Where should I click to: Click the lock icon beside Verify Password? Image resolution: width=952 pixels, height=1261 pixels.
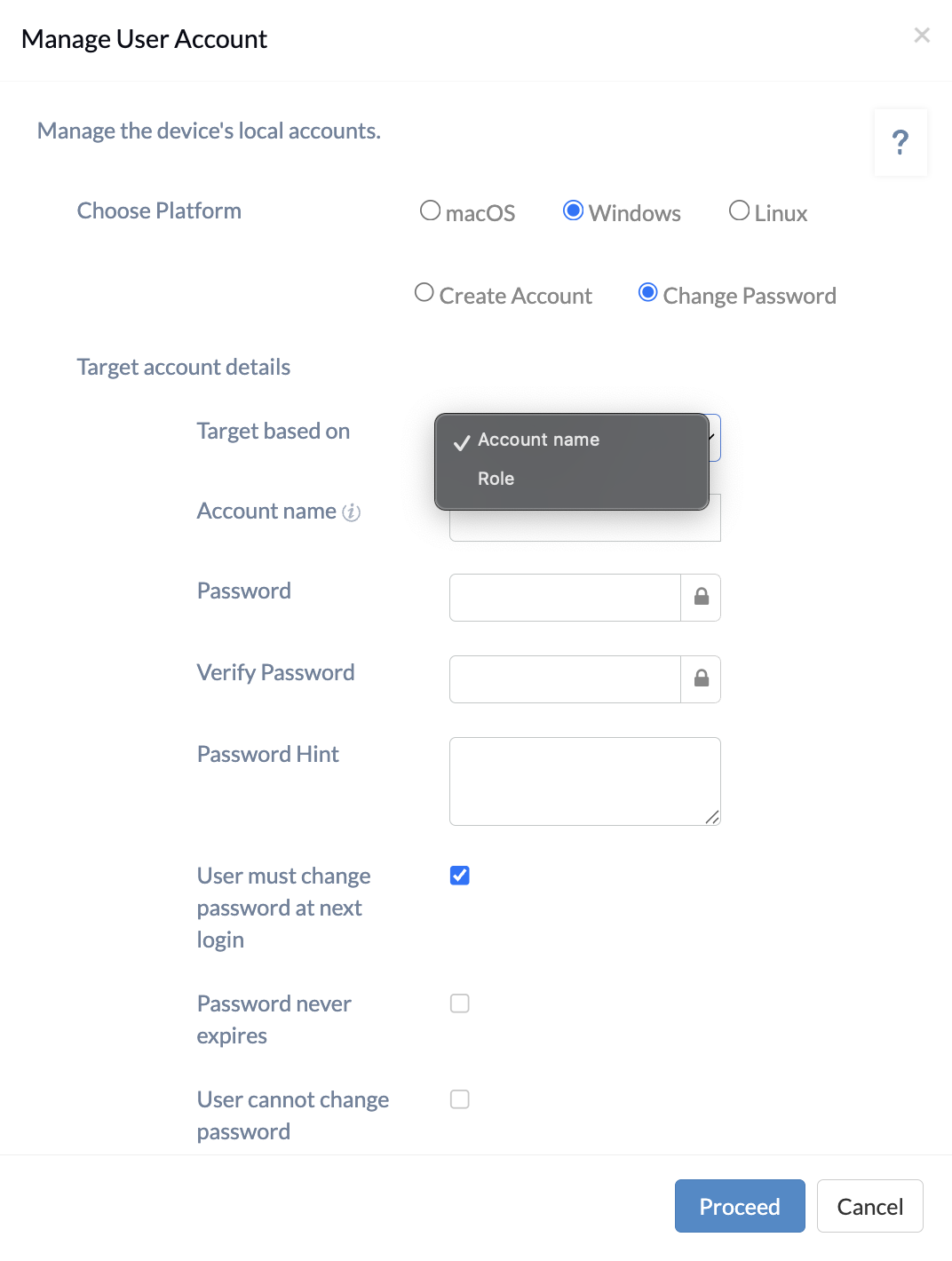tap(701, 679)
